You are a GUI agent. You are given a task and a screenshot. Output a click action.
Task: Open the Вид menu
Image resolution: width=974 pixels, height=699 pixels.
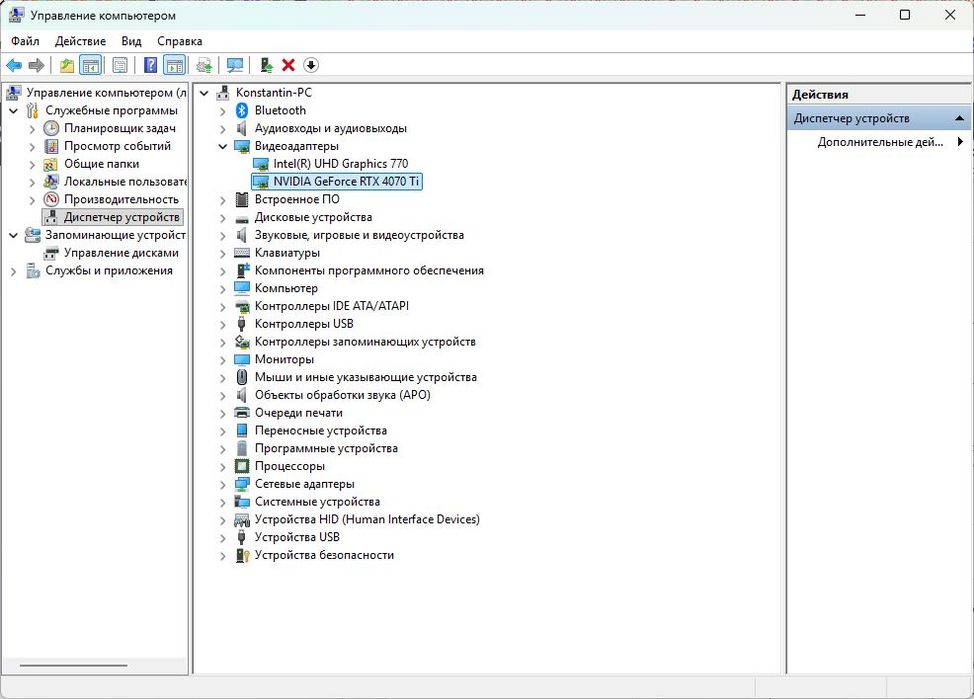[131, 41]
